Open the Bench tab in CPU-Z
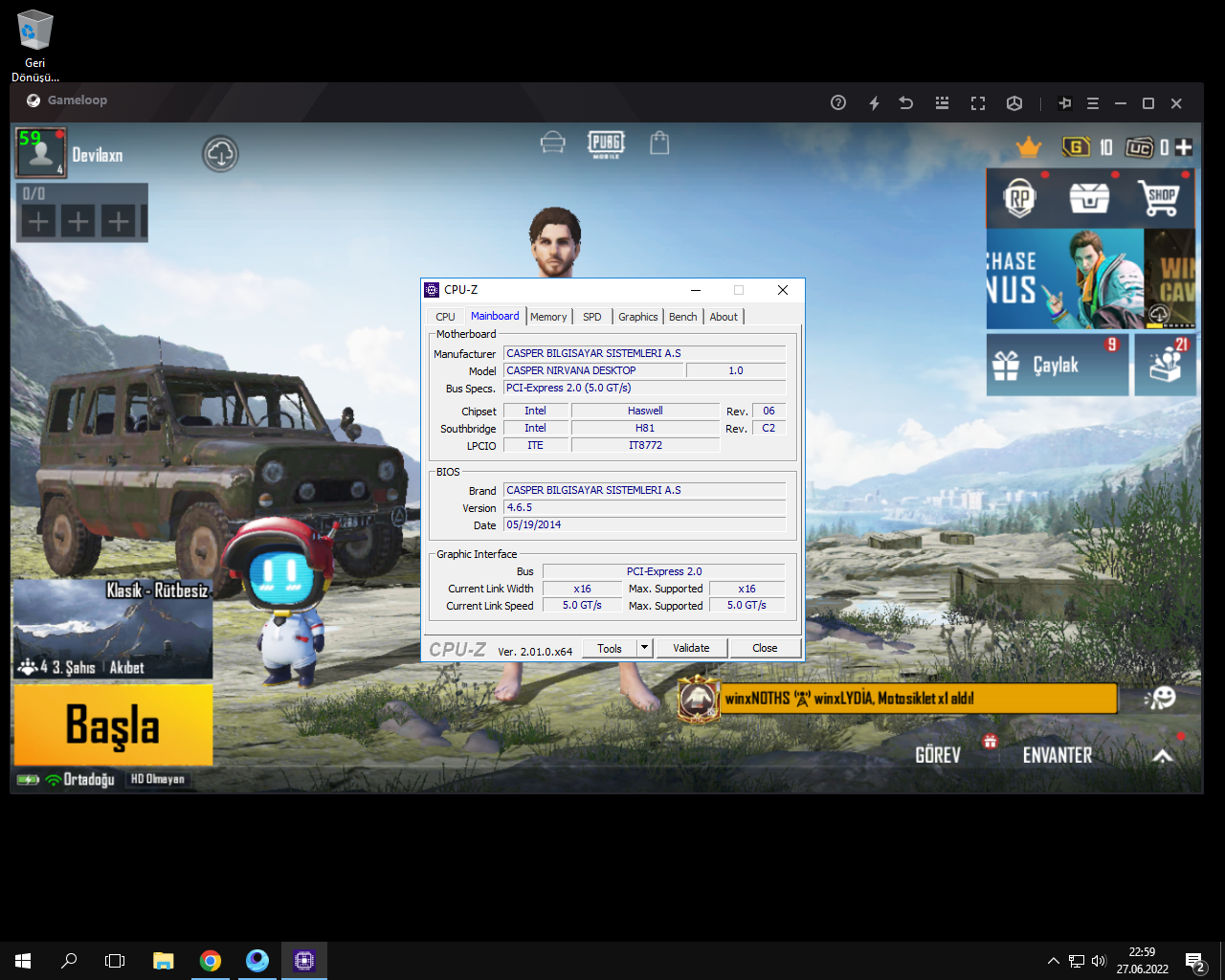This screenshot has height=980, width=1225. [x=683, y=317]
